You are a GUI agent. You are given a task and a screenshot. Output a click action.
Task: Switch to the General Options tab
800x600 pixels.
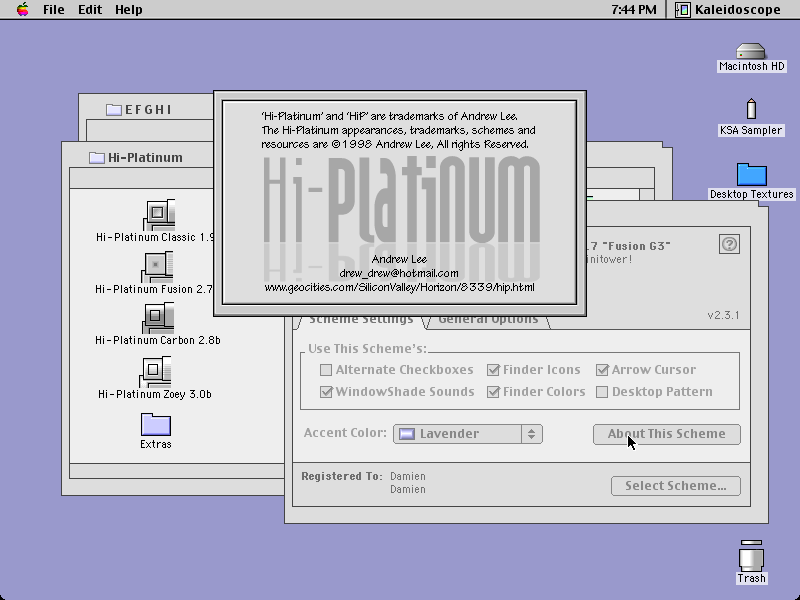click(488, 319)
